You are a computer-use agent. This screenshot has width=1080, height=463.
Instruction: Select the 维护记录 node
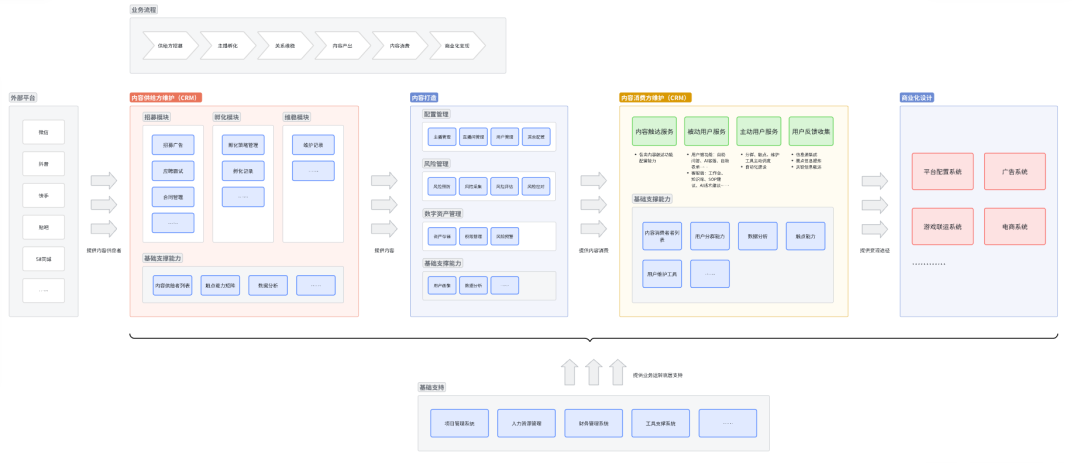tap(313, 145)
